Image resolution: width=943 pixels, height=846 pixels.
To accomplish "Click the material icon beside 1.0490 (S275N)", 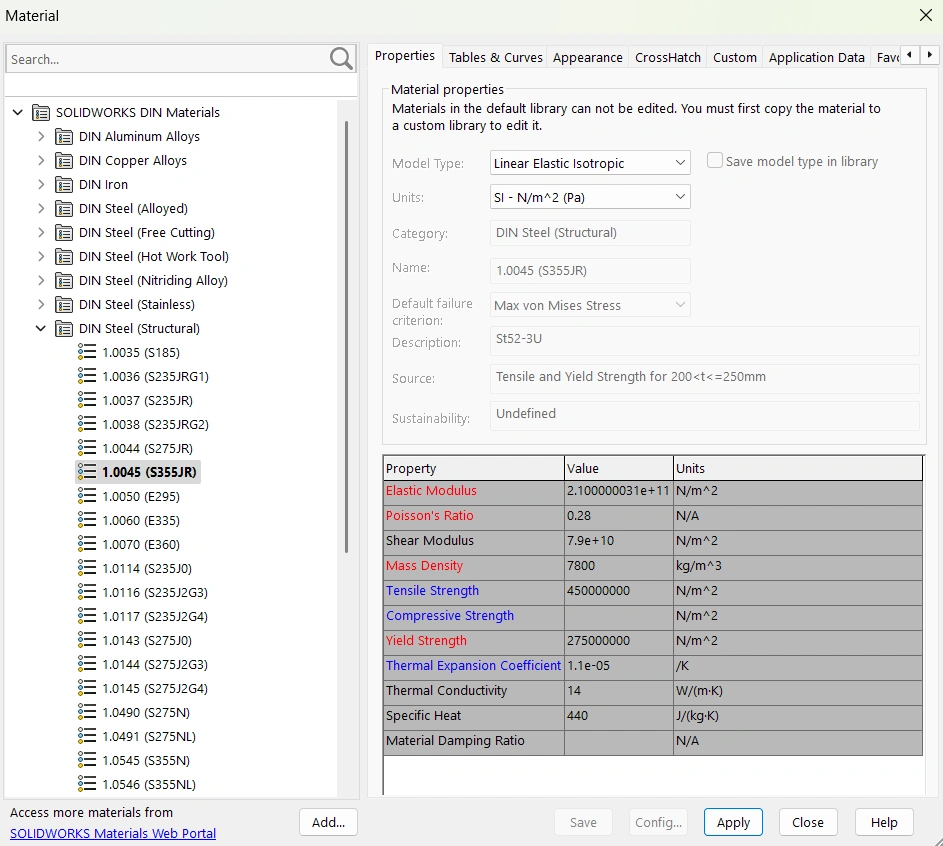I will [87, 713].
